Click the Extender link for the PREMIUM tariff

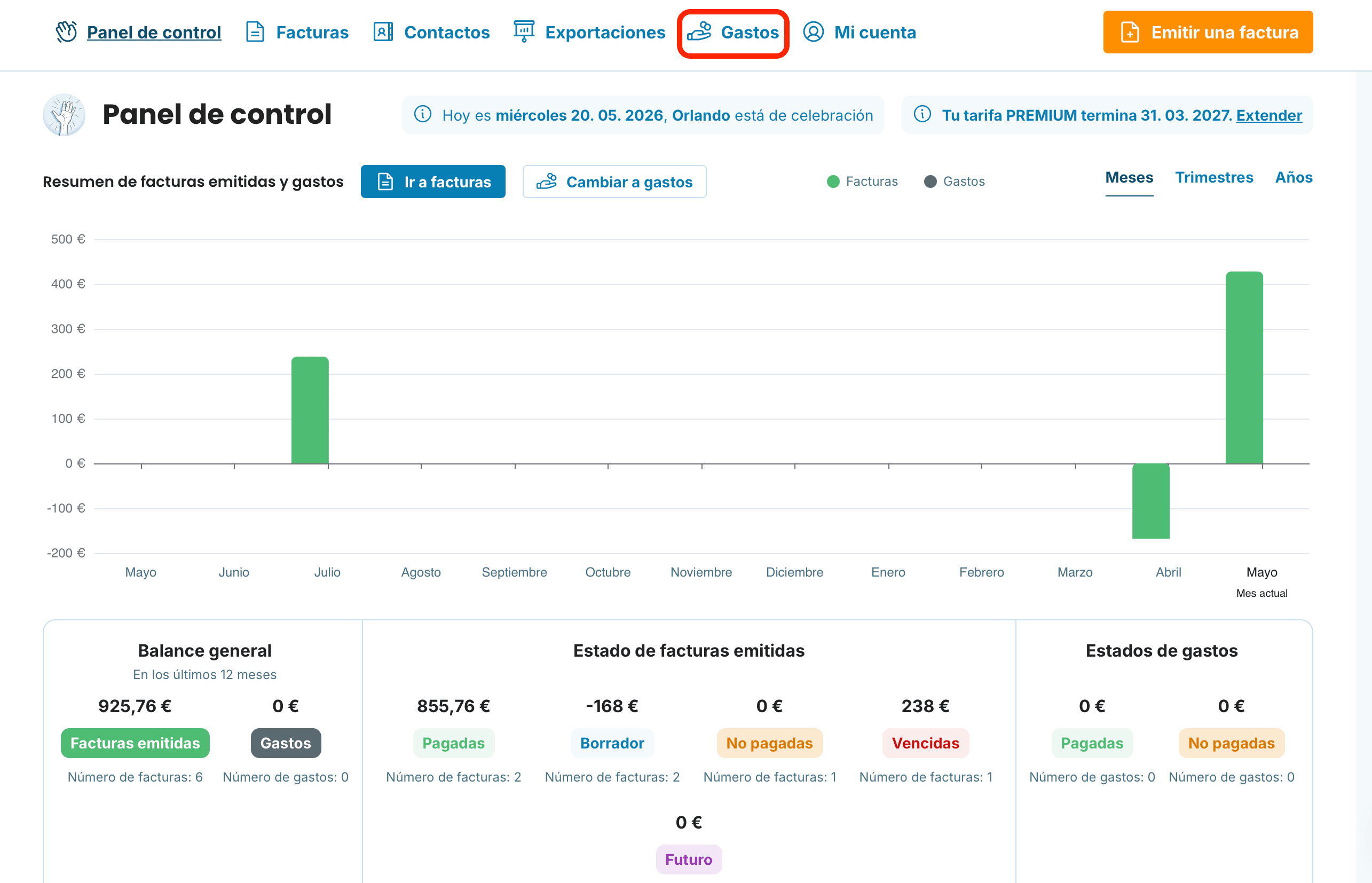[1268, 115]
